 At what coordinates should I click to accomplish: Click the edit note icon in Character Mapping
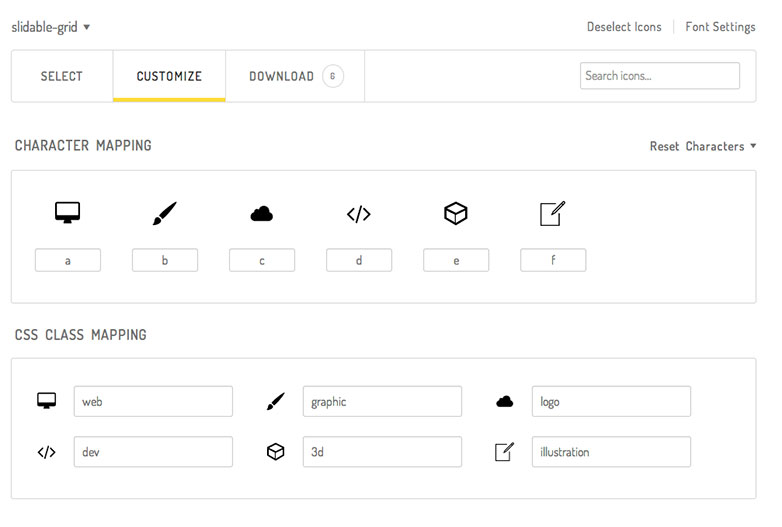pyautogui.click(x=553, y=213)
